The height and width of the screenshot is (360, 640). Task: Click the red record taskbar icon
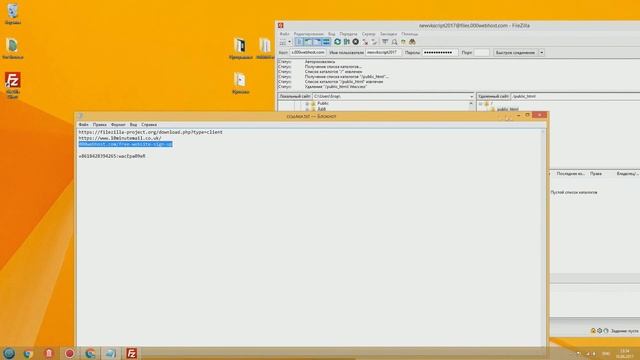69,353
